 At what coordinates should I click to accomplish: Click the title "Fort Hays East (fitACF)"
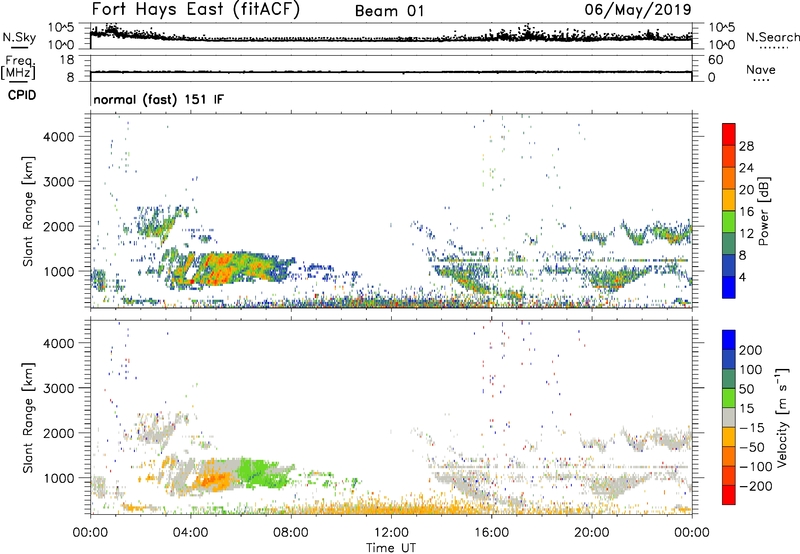[196, 9]
